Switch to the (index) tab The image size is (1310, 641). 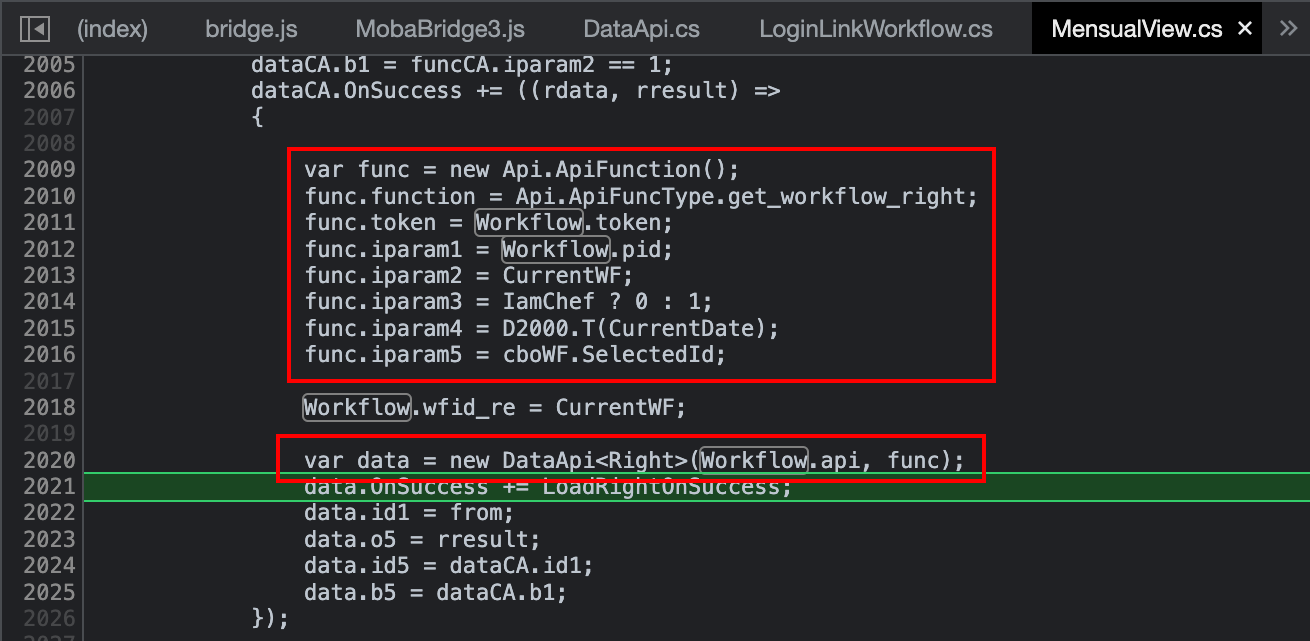[x=112, y=29]
